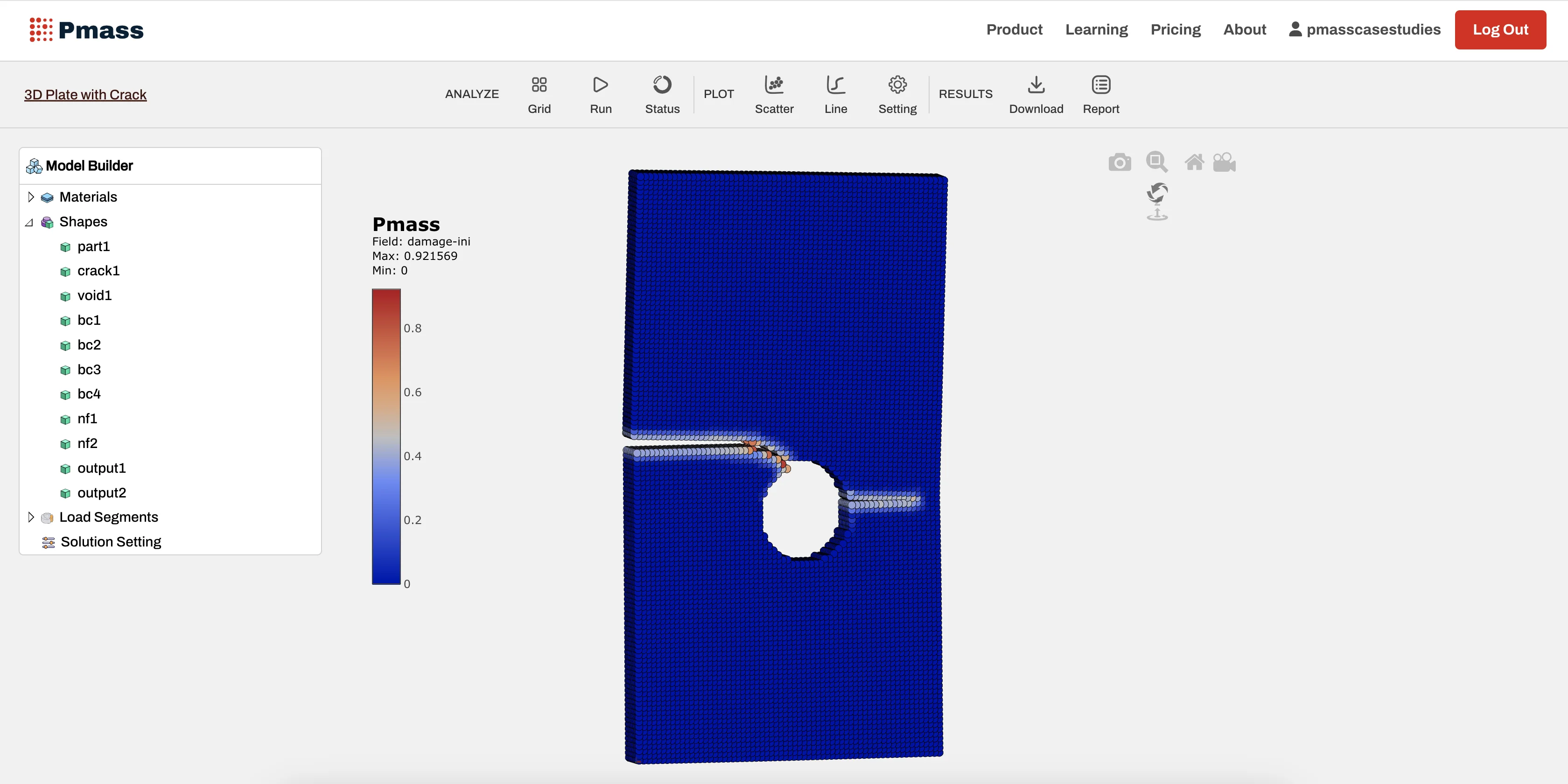Select the void1 shape
The height and width of the screenshot is (784, 1568).
point(94,296)
